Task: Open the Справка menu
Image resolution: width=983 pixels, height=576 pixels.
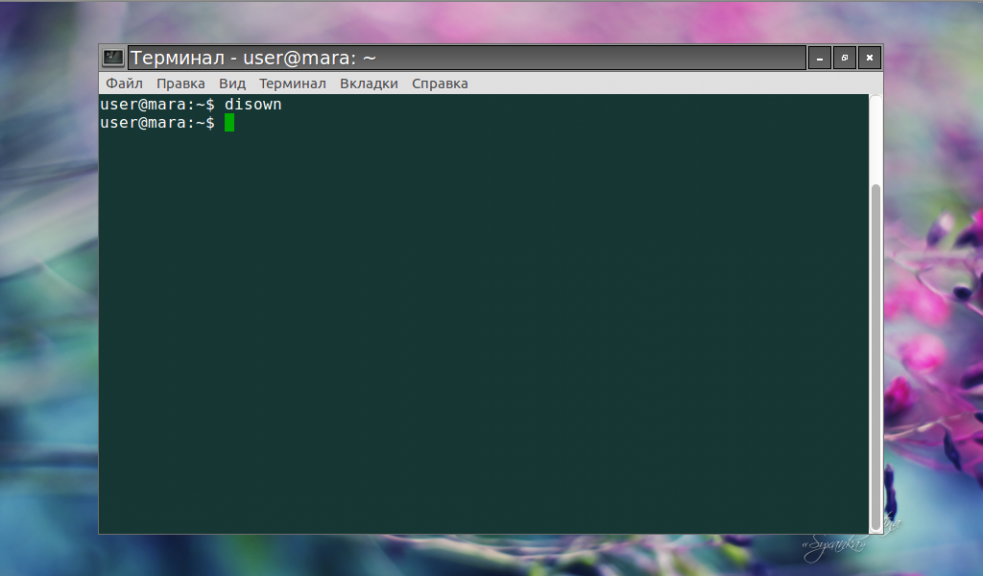Action: click(439, 83)
